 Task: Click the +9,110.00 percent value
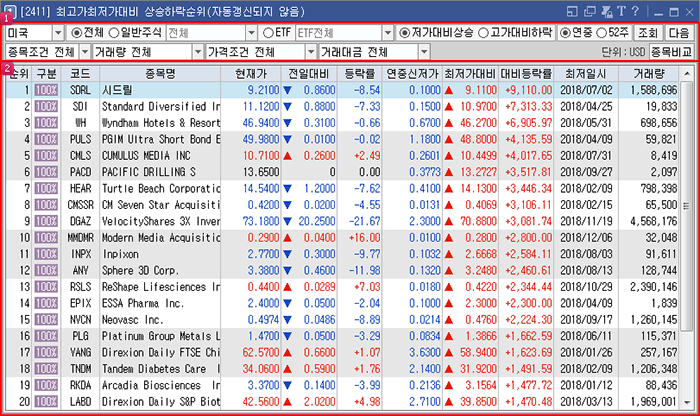click(x=529, y=90)
